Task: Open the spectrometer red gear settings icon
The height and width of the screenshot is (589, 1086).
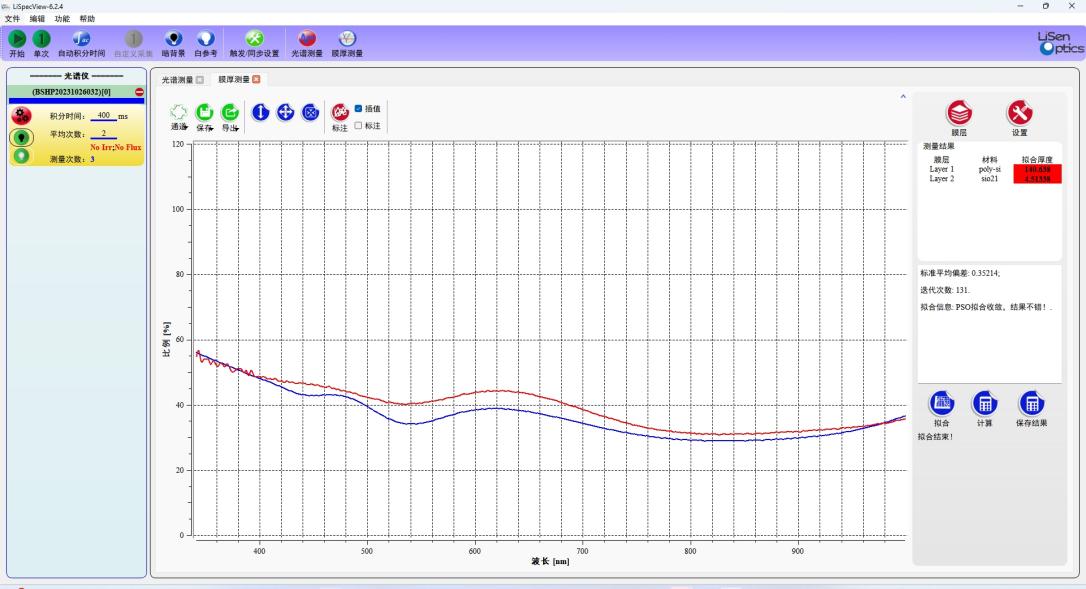Action: pyautogui.click(x=21, y=116)
